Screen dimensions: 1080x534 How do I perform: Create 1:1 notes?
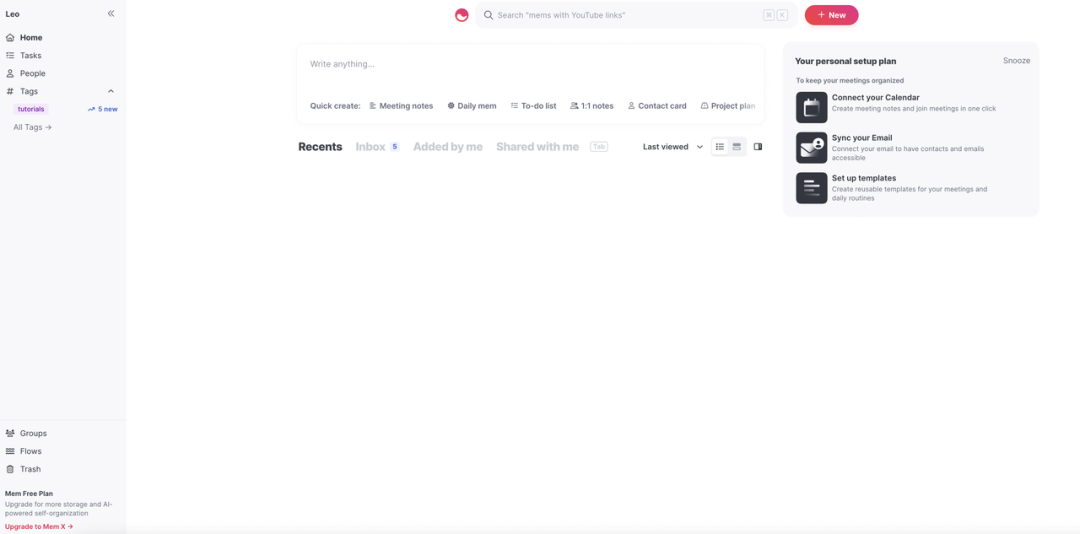(592, 106)
